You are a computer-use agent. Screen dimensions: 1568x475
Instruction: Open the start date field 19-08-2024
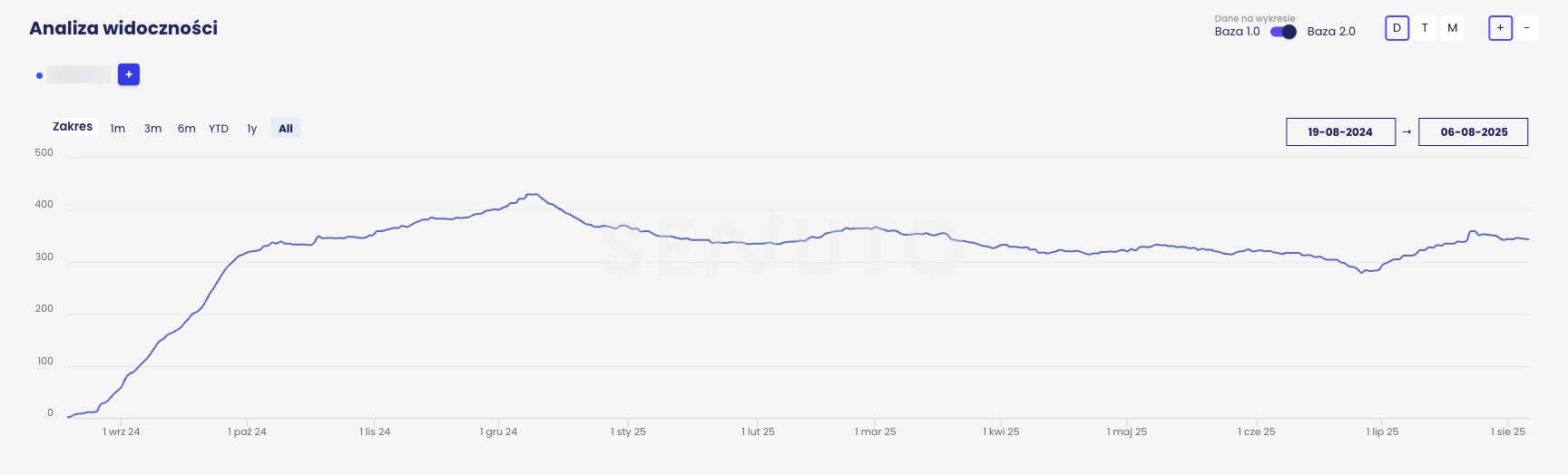tap(1340, 131)
